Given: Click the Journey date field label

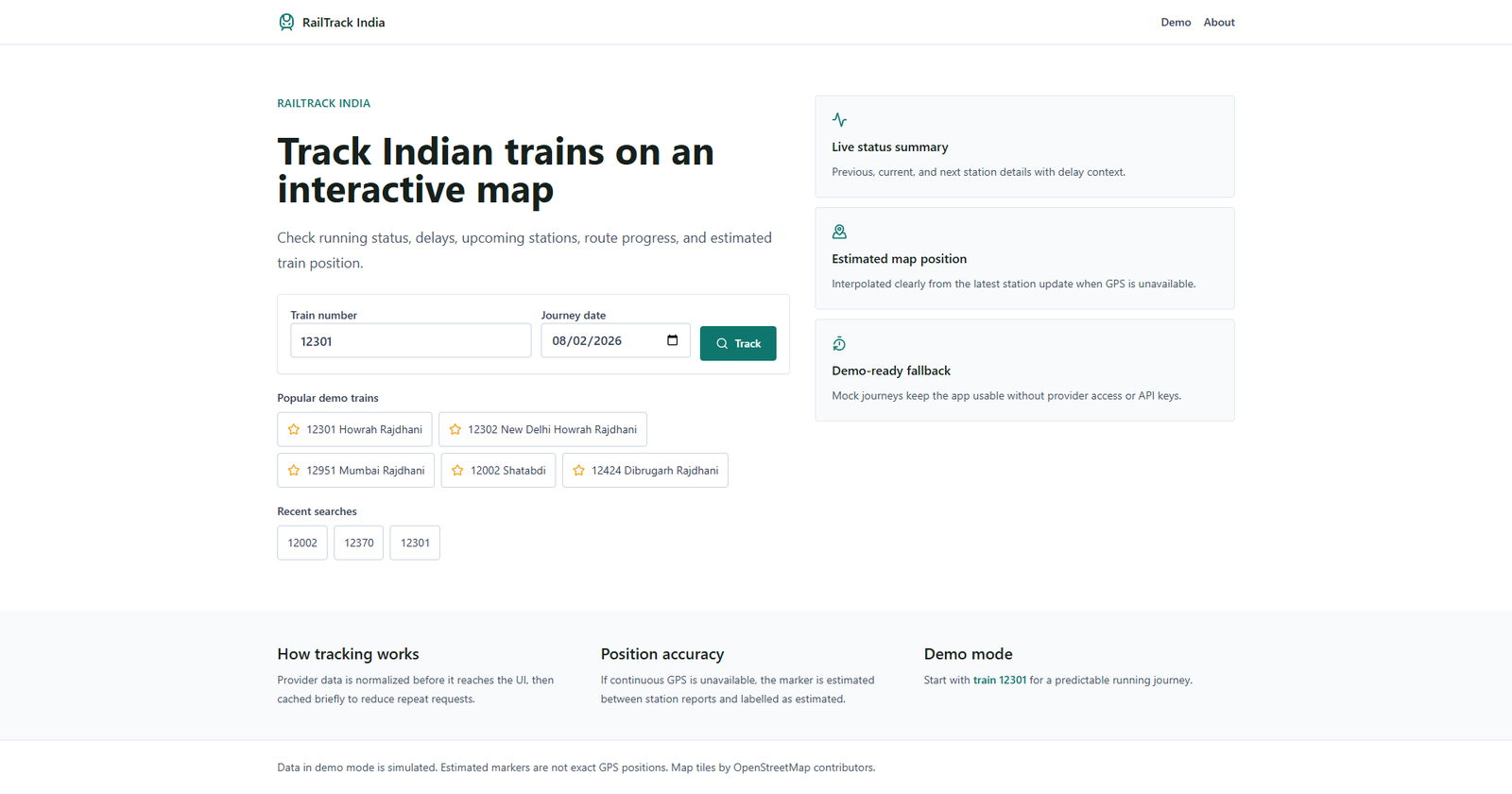Looking at the screenshot, I should [x=574, y=316].
